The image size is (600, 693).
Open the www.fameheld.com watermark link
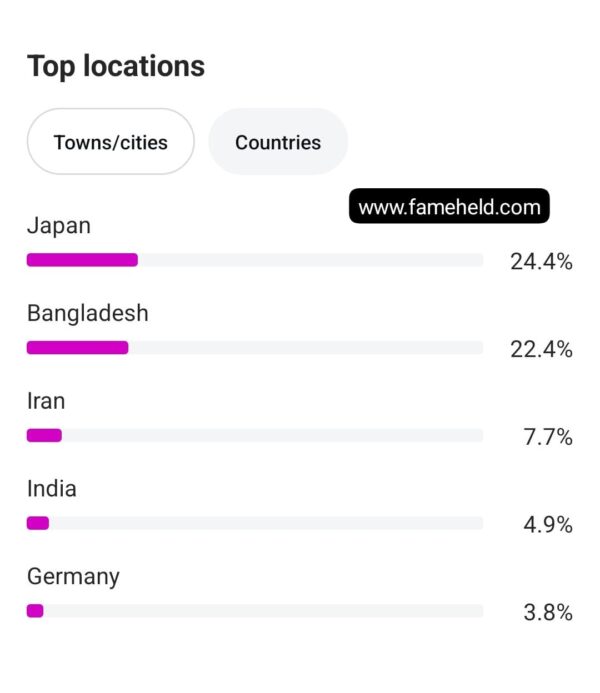tap(449, 206)
